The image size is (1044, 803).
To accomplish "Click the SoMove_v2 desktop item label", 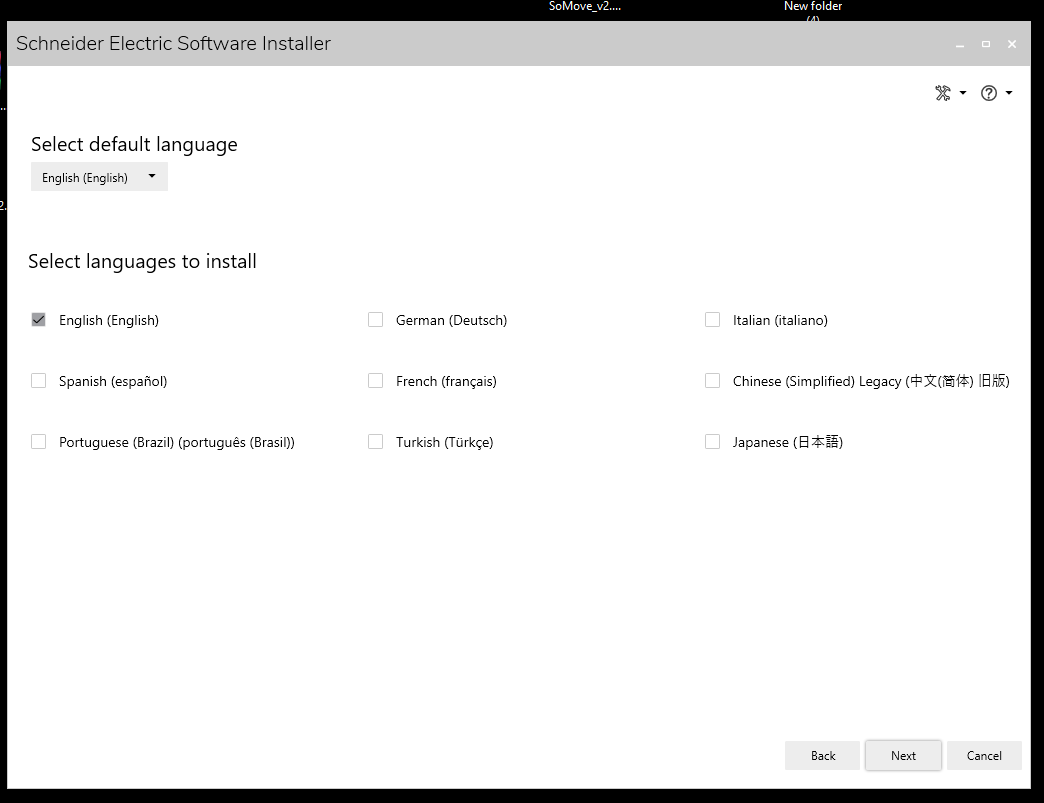I will [x=585, y=6].
